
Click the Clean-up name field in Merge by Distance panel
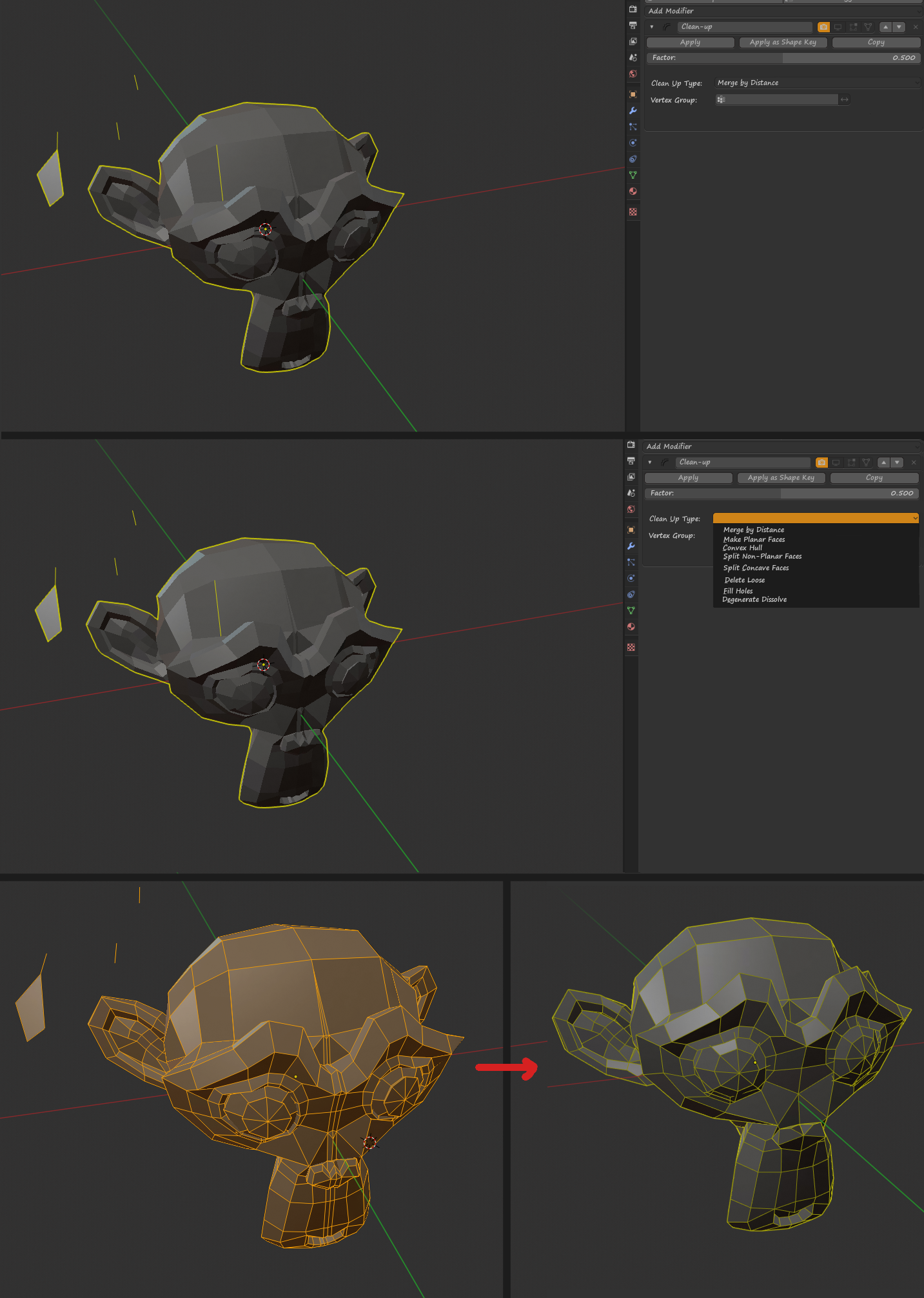745,26
